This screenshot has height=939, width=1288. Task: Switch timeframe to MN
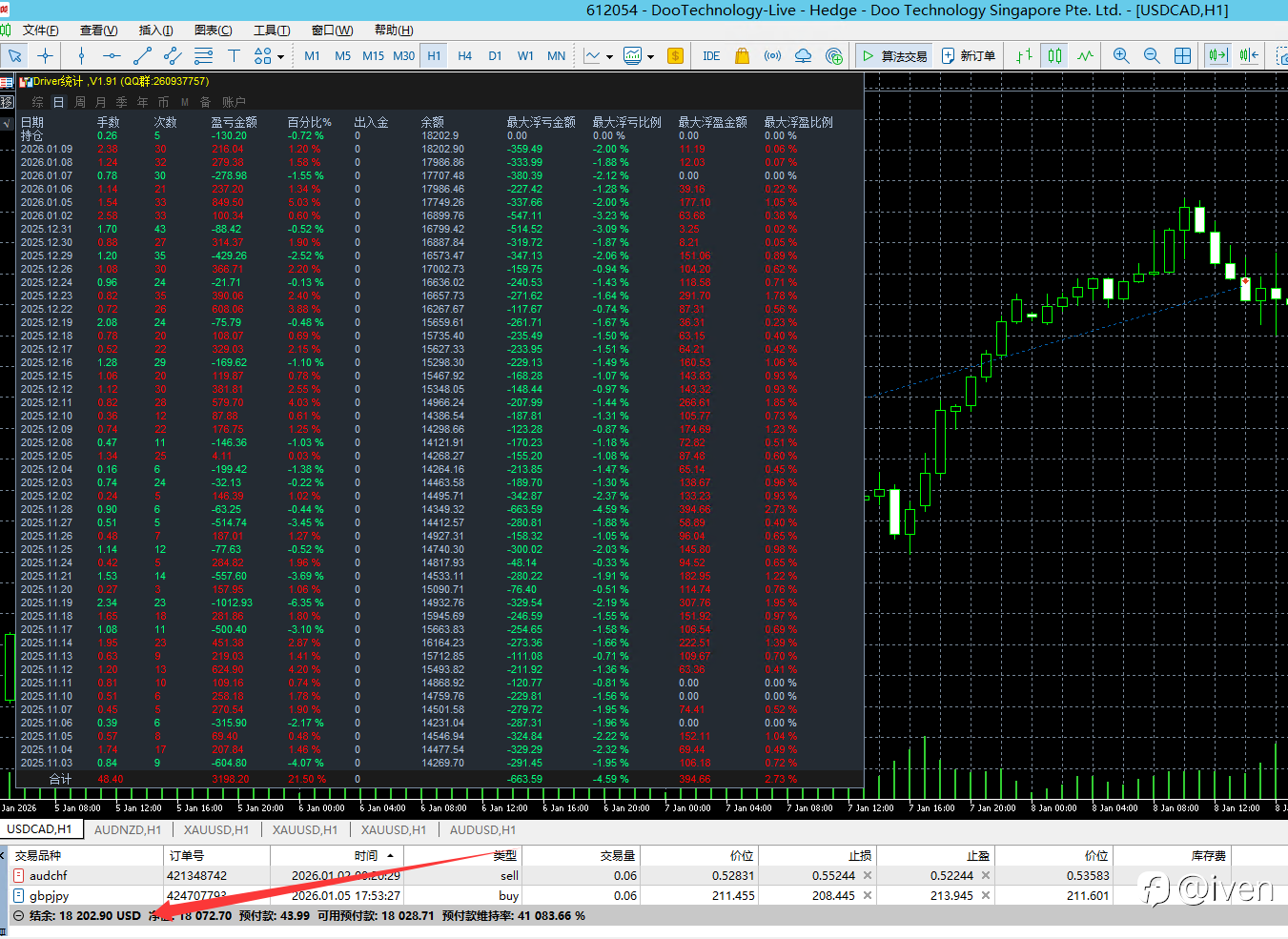[556, 55]
